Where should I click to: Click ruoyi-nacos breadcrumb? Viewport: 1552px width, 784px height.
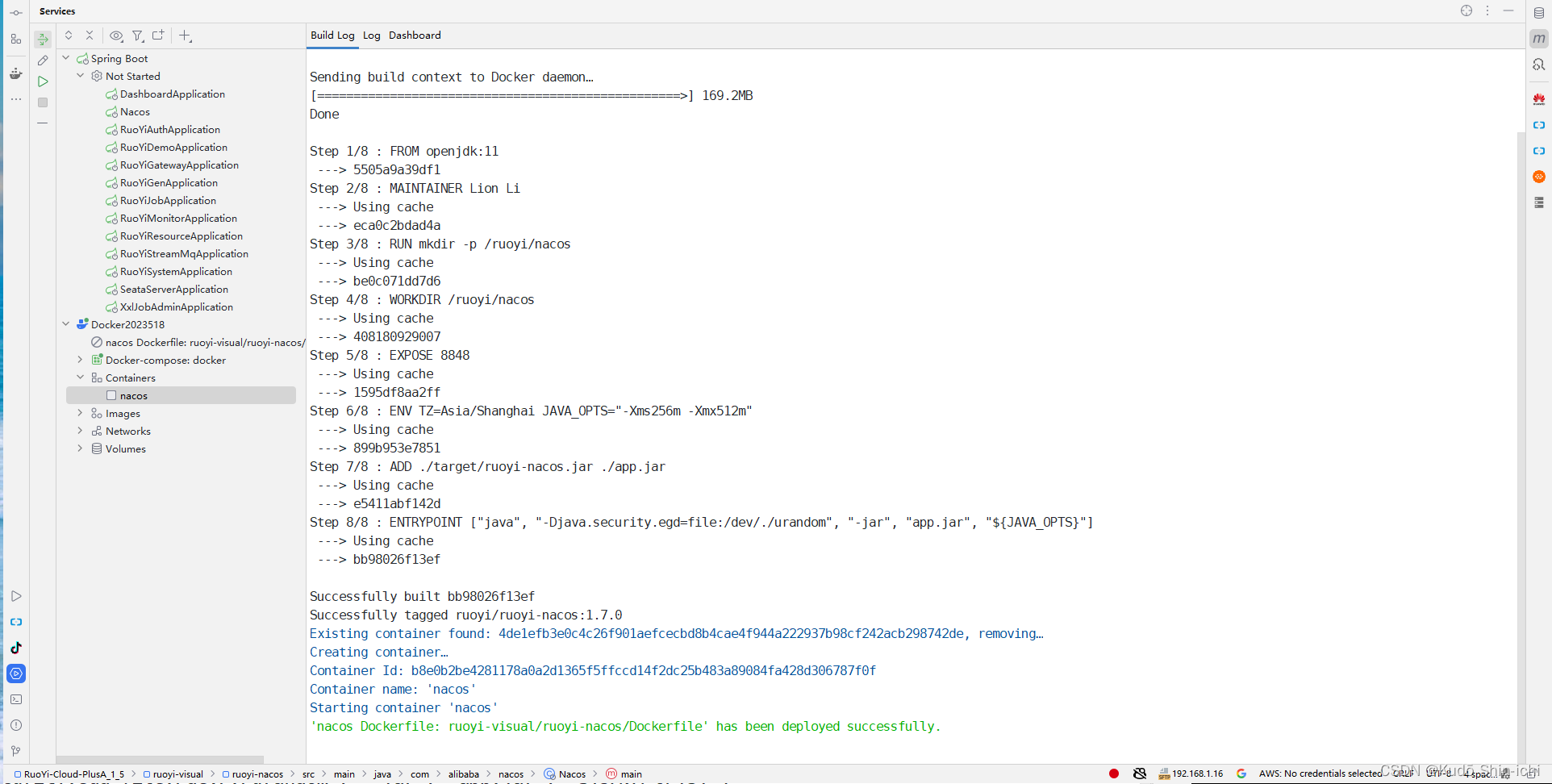[252, 774]
